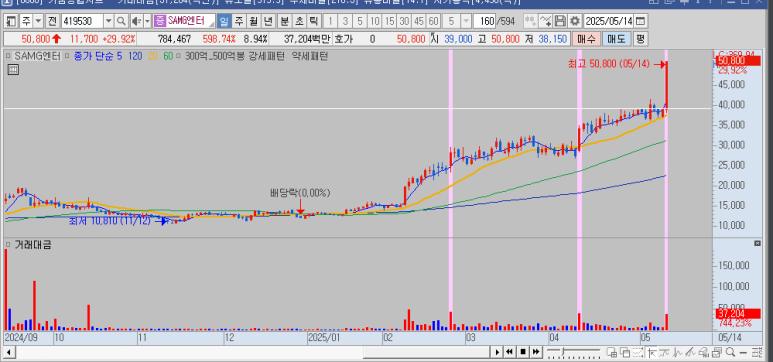773x362 pixels.
Task: Click the overlapping windows icon in bottom toolbar
Action: tap(625, 352)
